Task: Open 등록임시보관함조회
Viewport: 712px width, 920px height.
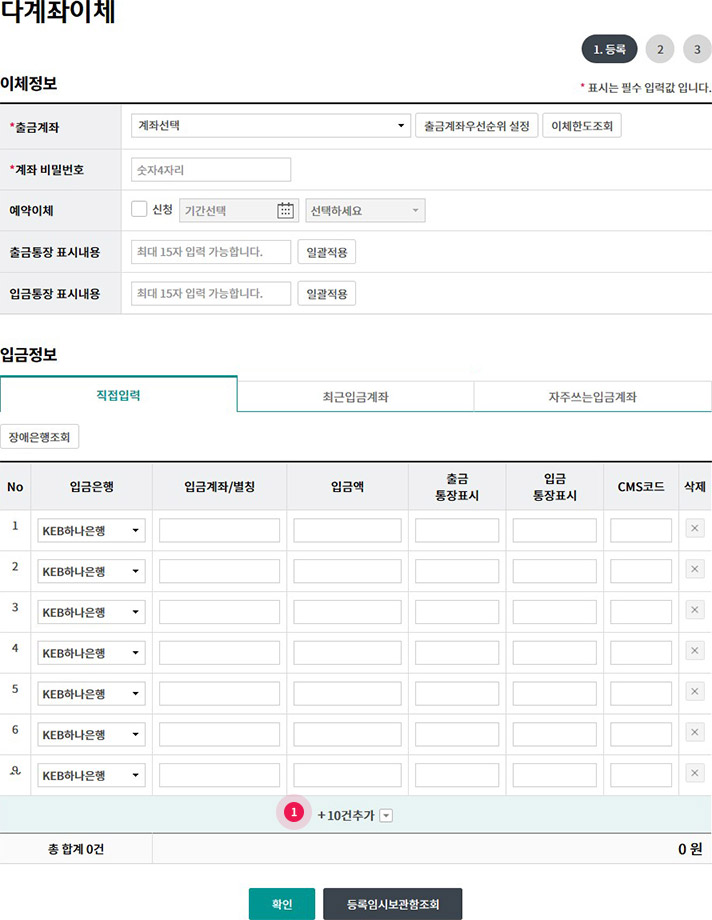Action: tap(392, 904)
